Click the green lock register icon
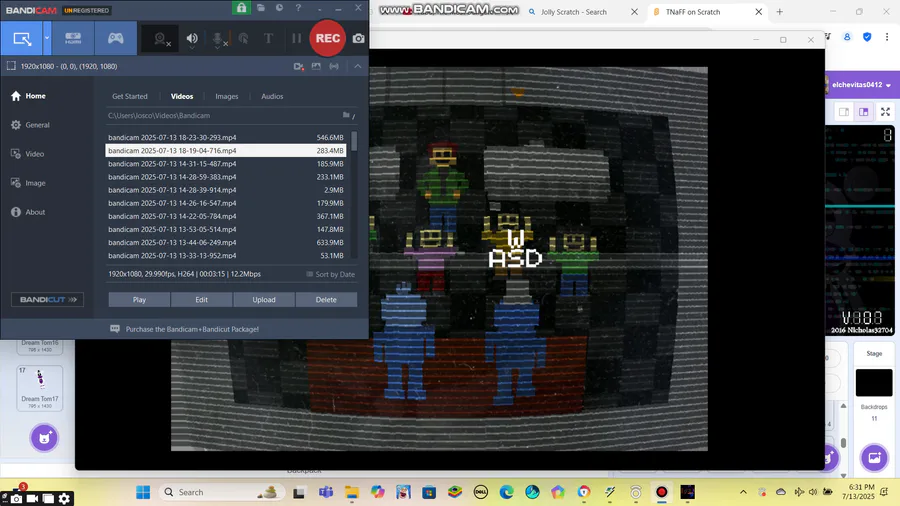Screen dimensions: 900x506 point(242,8)
